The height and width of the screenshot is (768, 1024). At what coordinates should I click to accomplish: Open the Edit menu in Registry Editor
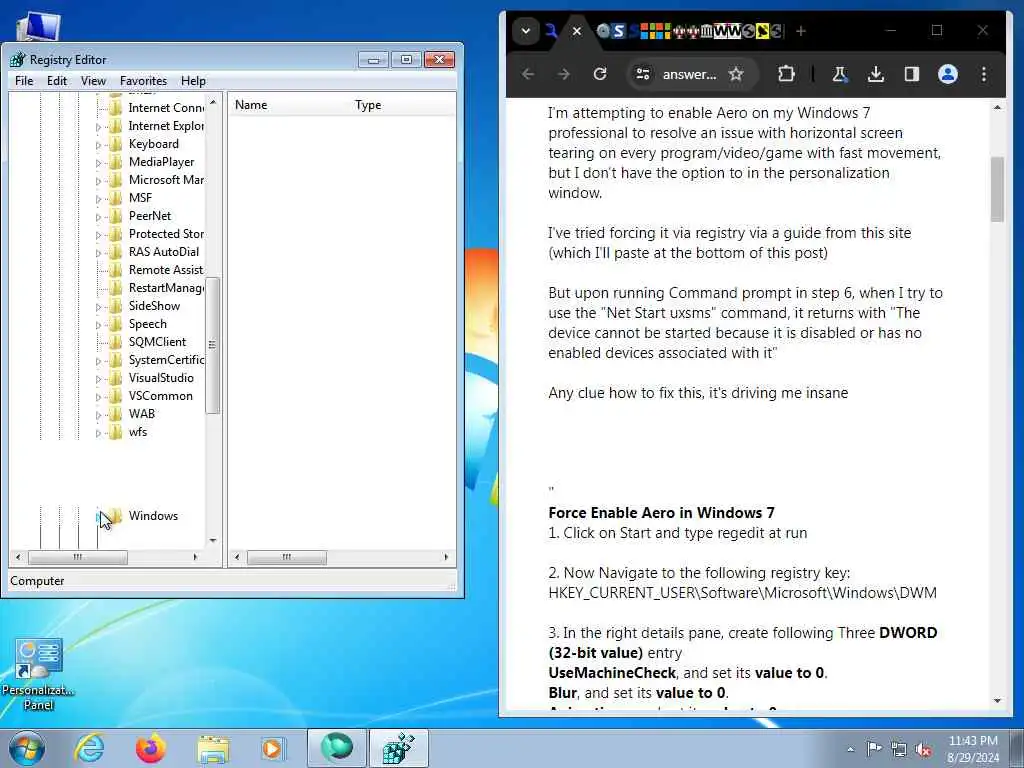[x=57, y=80]
